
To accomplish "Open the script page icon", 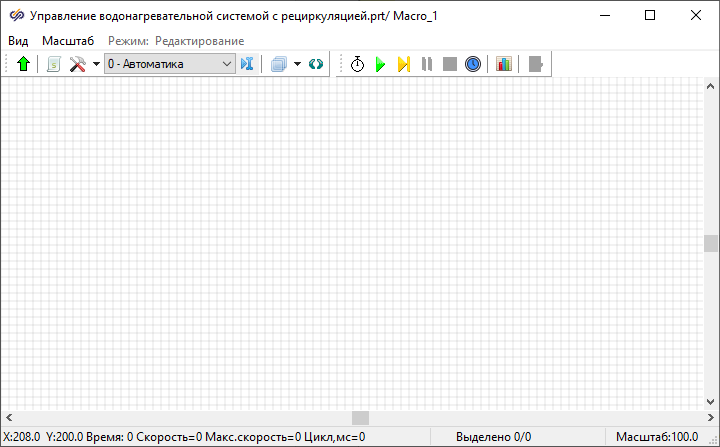I will [54, 64].
